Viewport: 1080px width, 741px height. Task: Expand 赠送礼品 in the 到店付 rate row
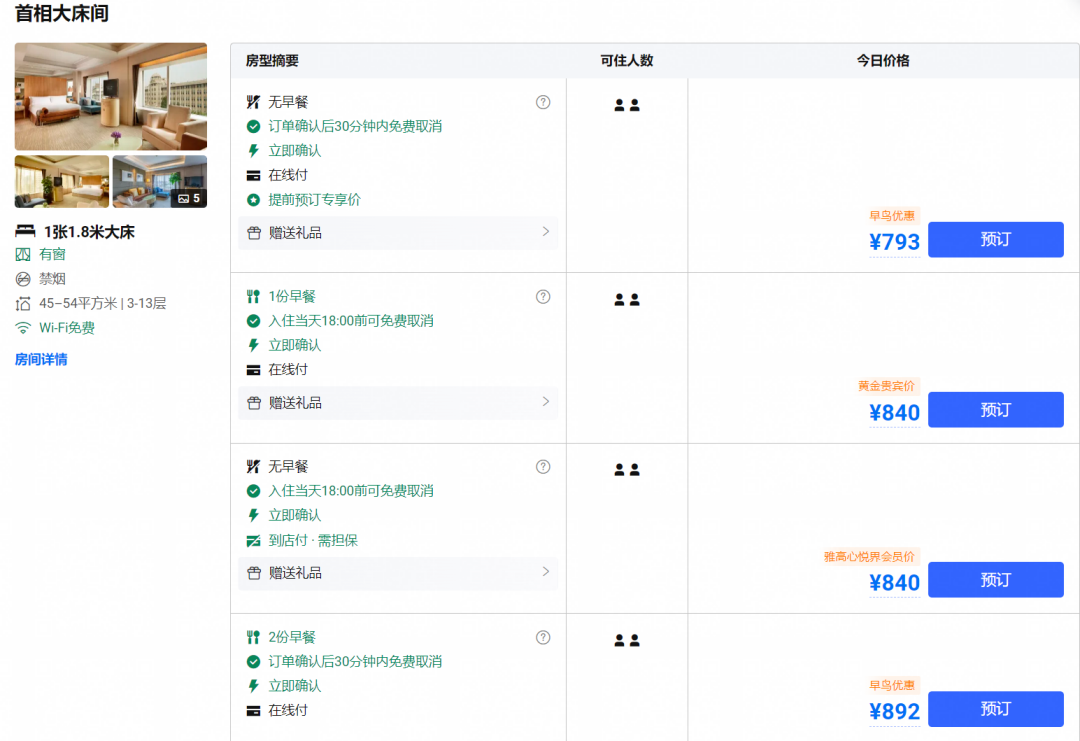[398, 573]
